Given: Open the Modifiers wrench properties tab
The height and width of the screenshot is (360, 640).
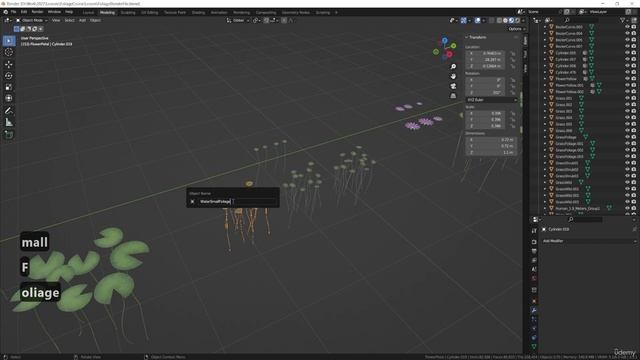Looking at the screenshot, I should pyautogui.click(x=534, y=310).
